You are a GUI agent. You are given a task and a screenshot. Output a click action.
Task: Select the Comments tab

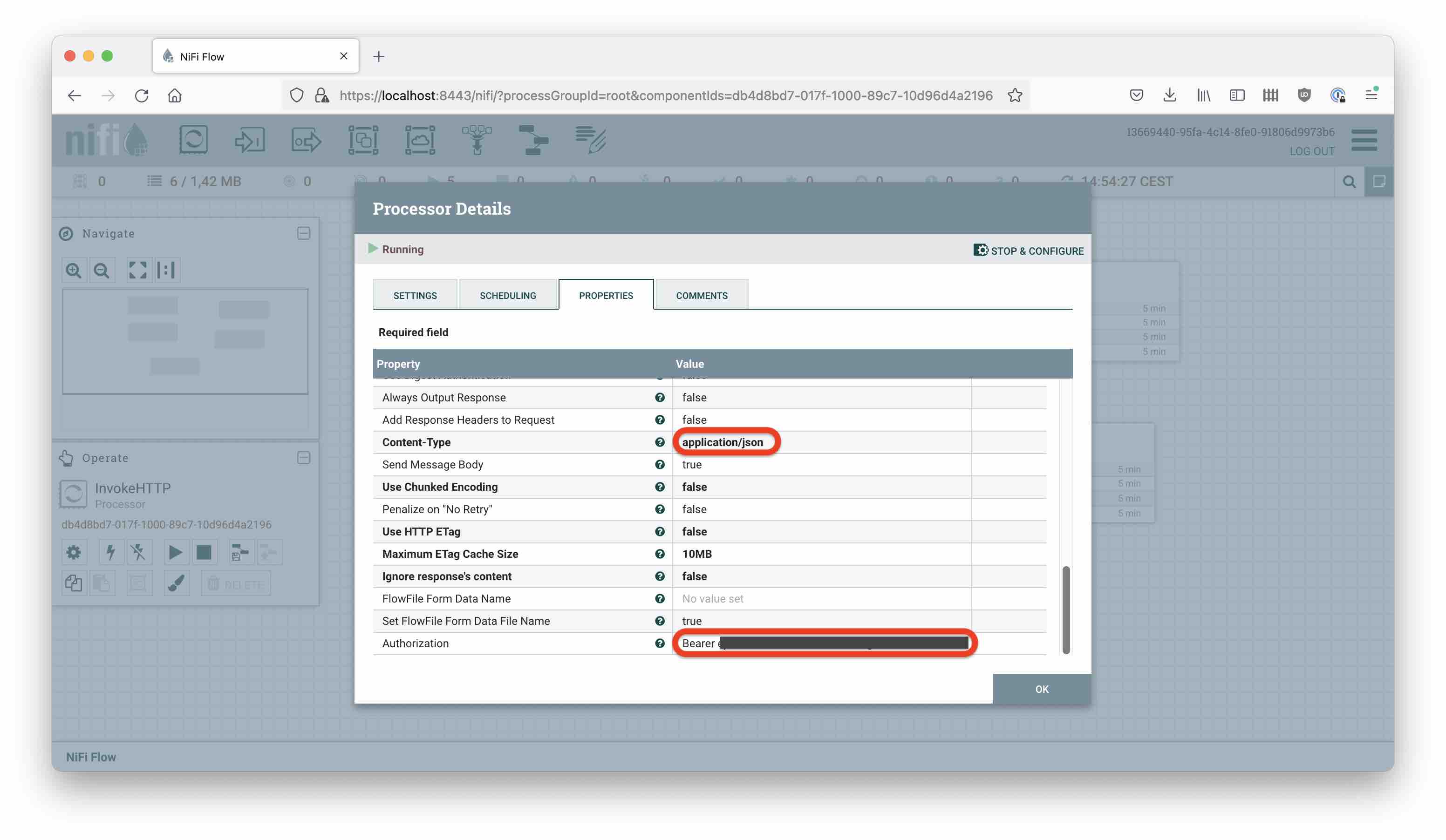701,295
